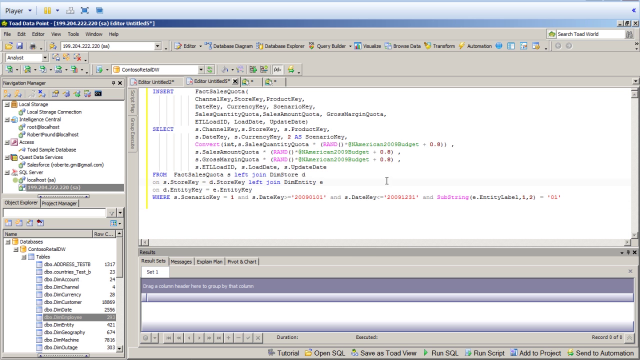Click the terminal icon in Navigation Manager toolbar

[98, 94]
